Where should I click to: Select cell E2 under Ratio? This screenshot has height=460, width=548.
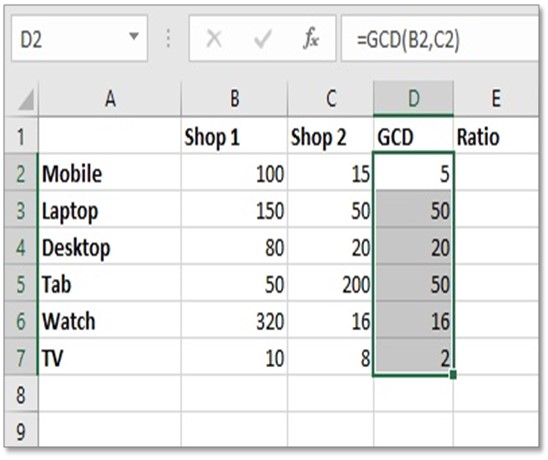click(x=496, y=172)
